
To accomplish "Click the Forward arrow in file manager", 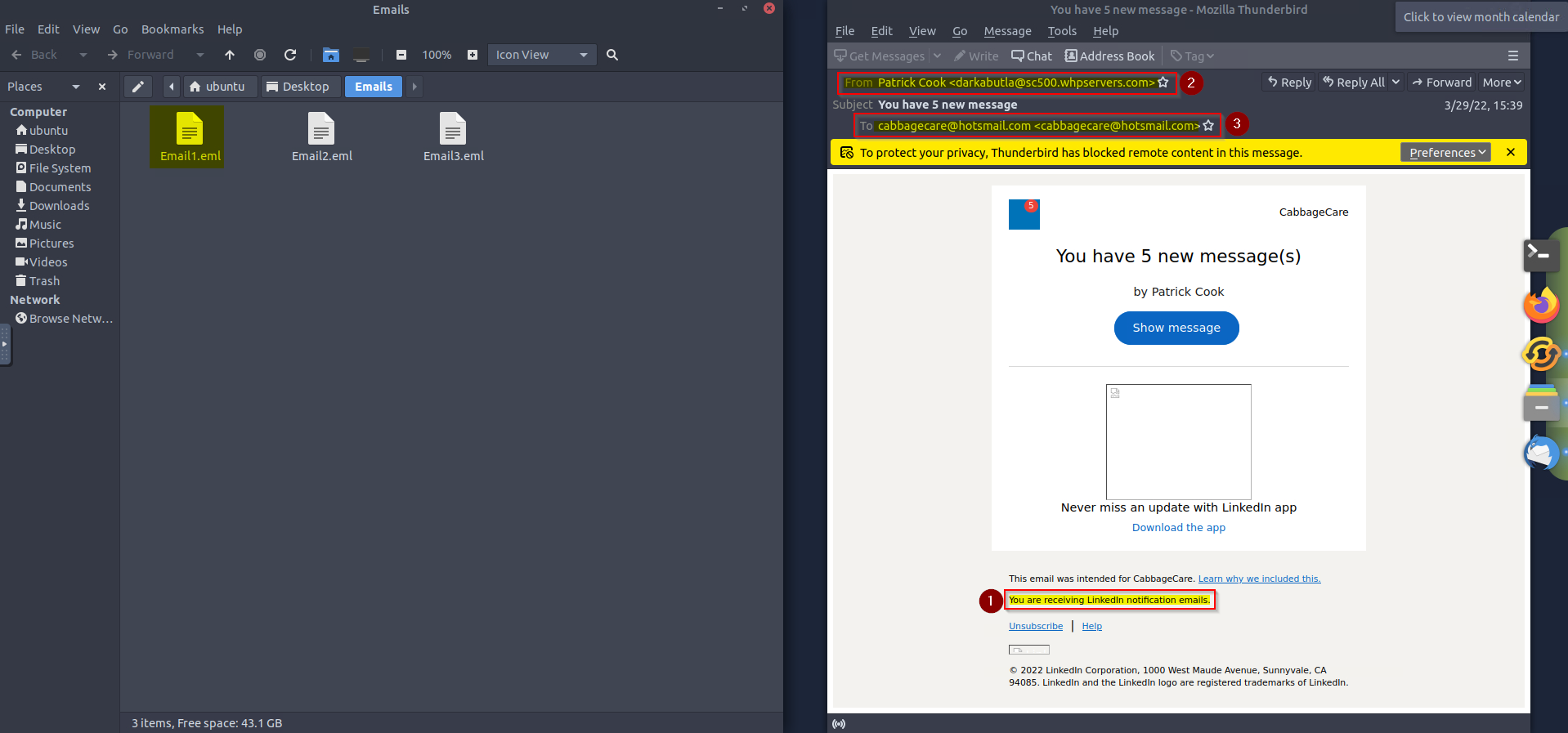I will pos(113,55).
